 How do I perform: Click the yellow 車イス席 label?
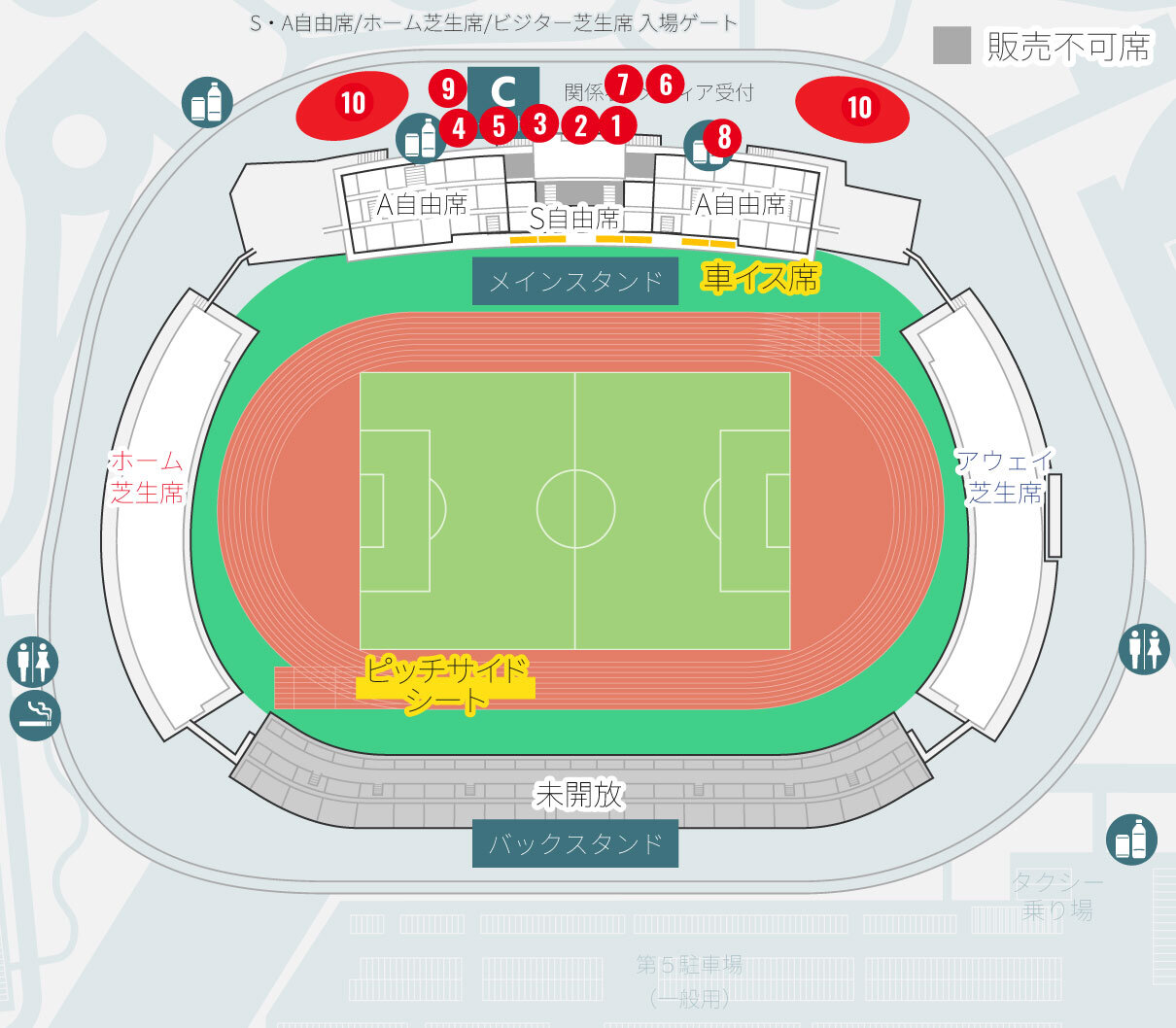tap(761, 278)
